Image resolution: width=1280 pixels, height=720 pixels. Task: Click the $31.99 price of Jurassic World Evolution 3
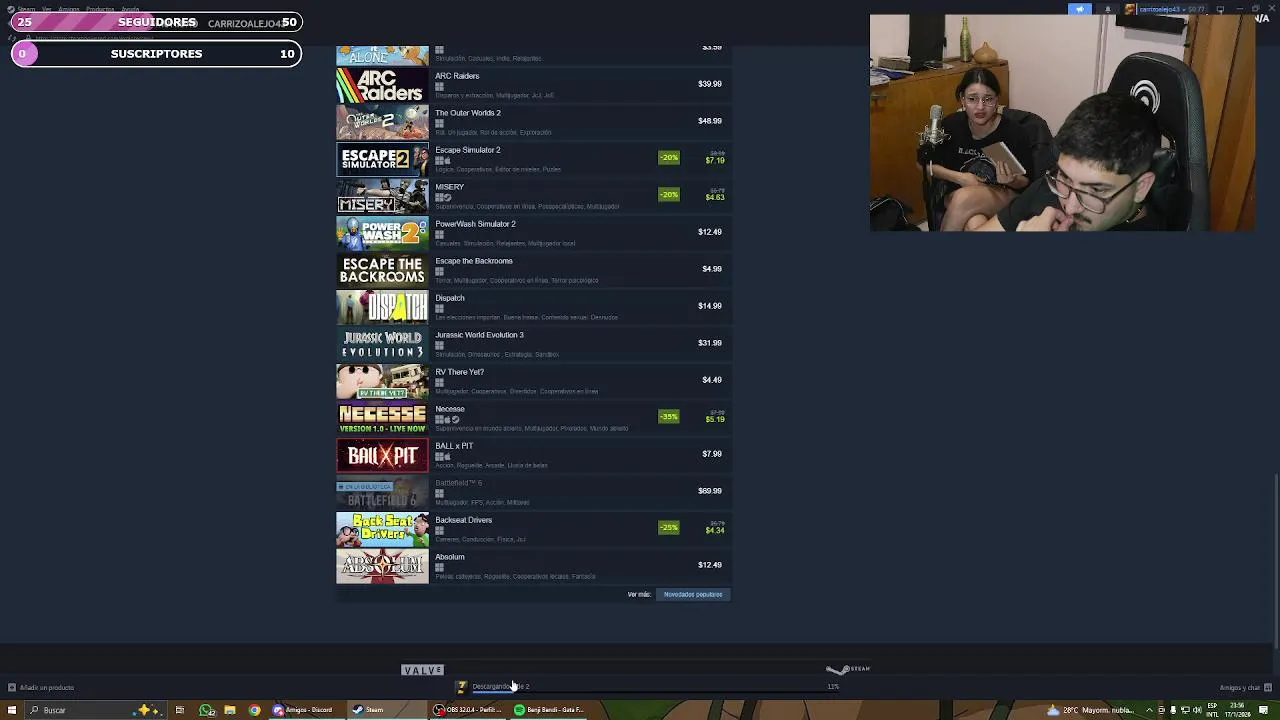point(709,343)
